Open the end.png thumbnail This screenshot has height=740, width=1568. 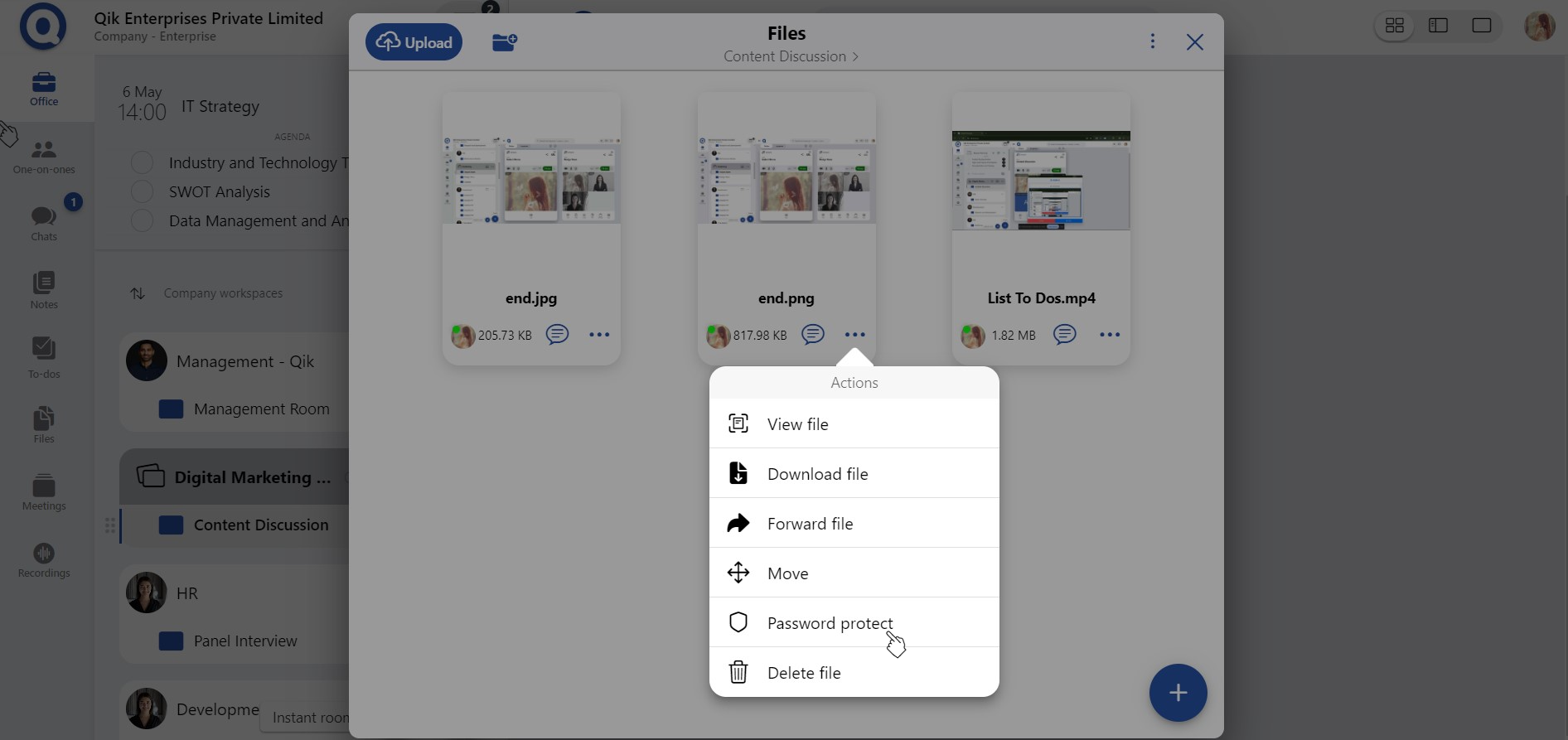click(x=786, y=180)
